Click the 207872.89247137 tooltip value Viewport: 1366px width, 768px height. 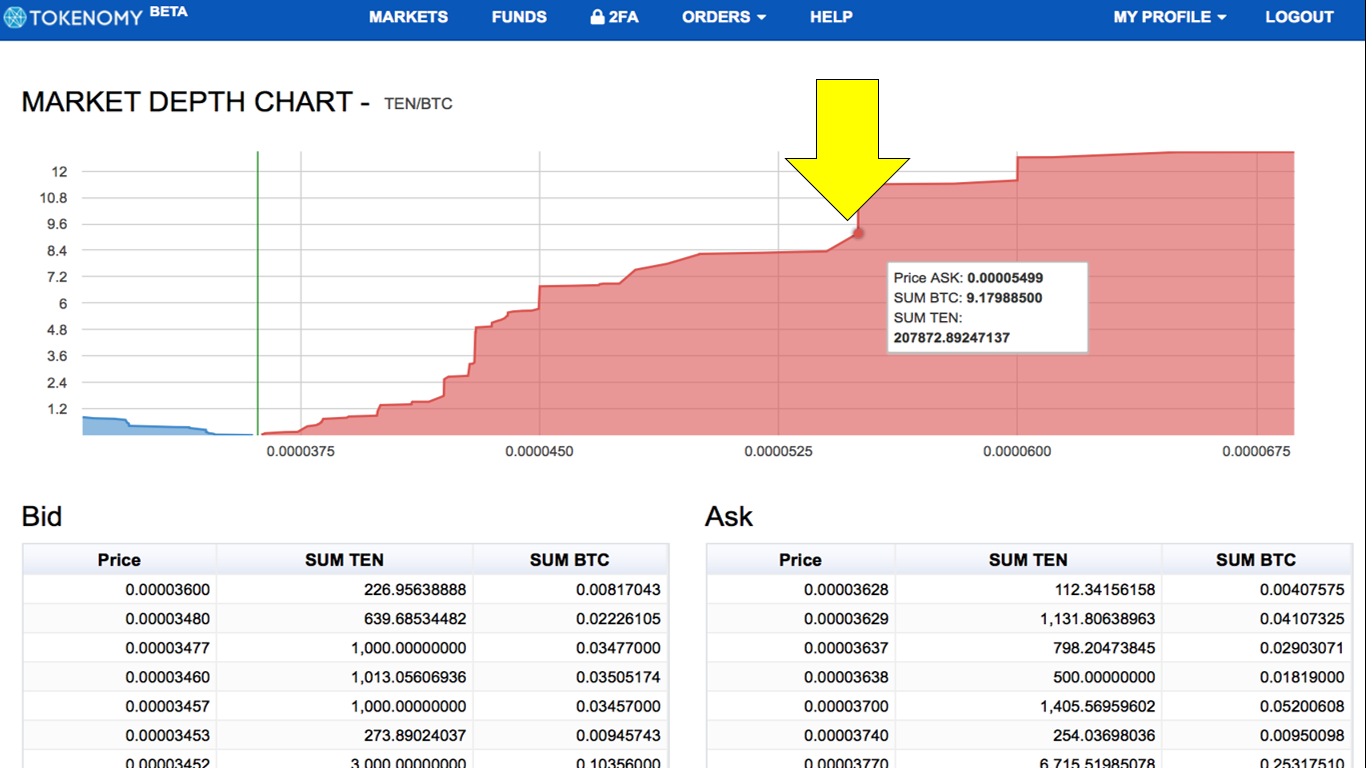[952, 338]
